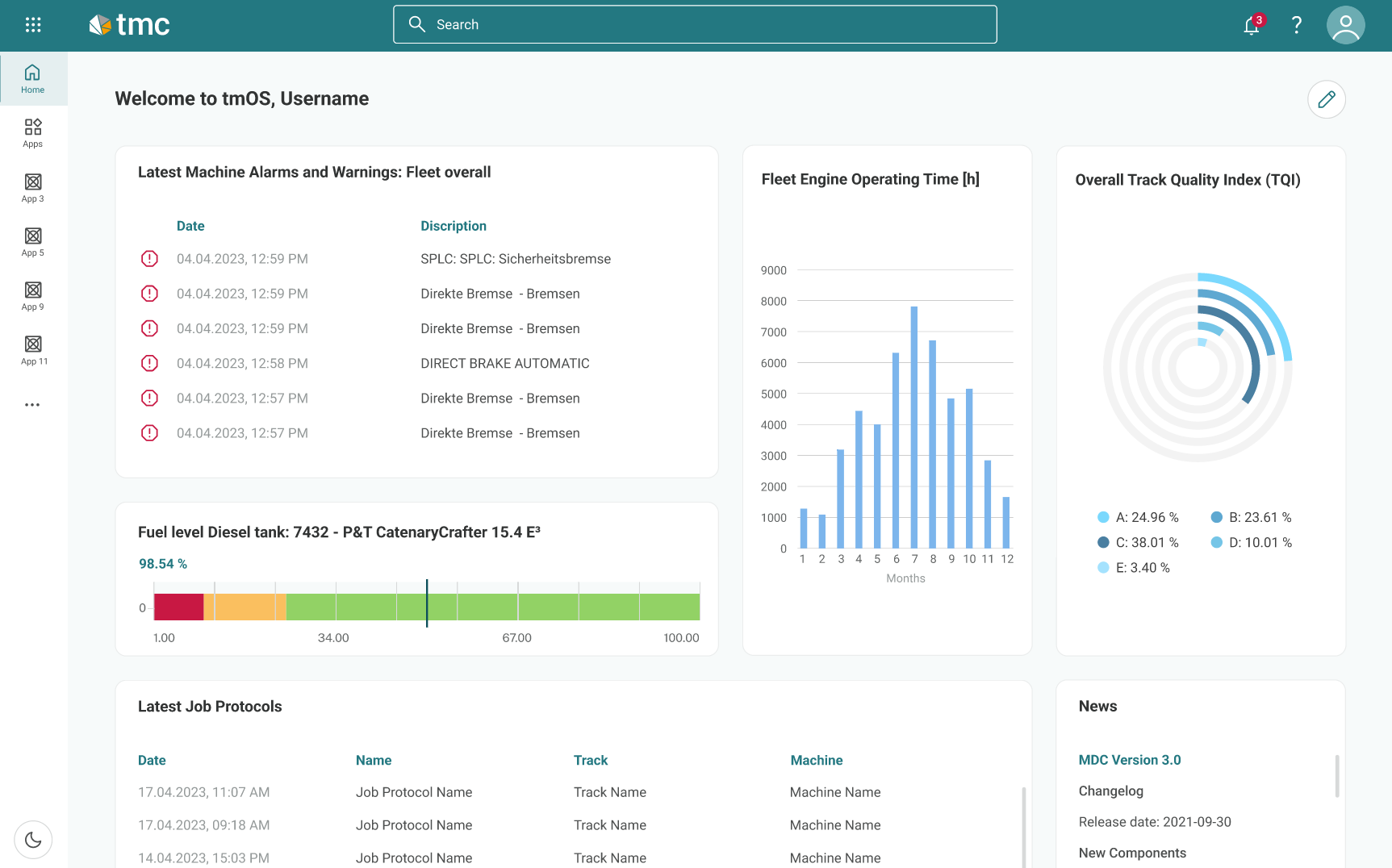Click the News panel scrollbar
Viewport: 1392px width, 868px height.
click(x=1337, y=776)
